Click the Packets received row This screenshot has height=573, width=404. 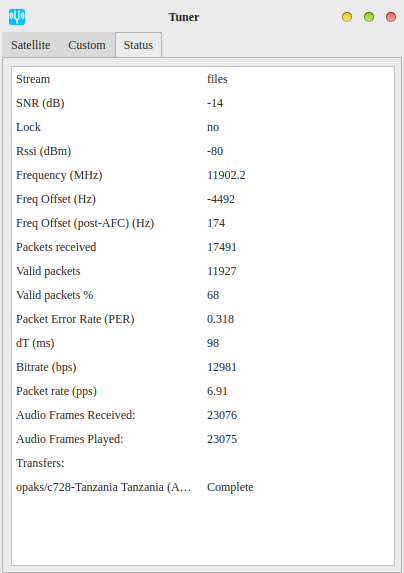coord(203,247)
